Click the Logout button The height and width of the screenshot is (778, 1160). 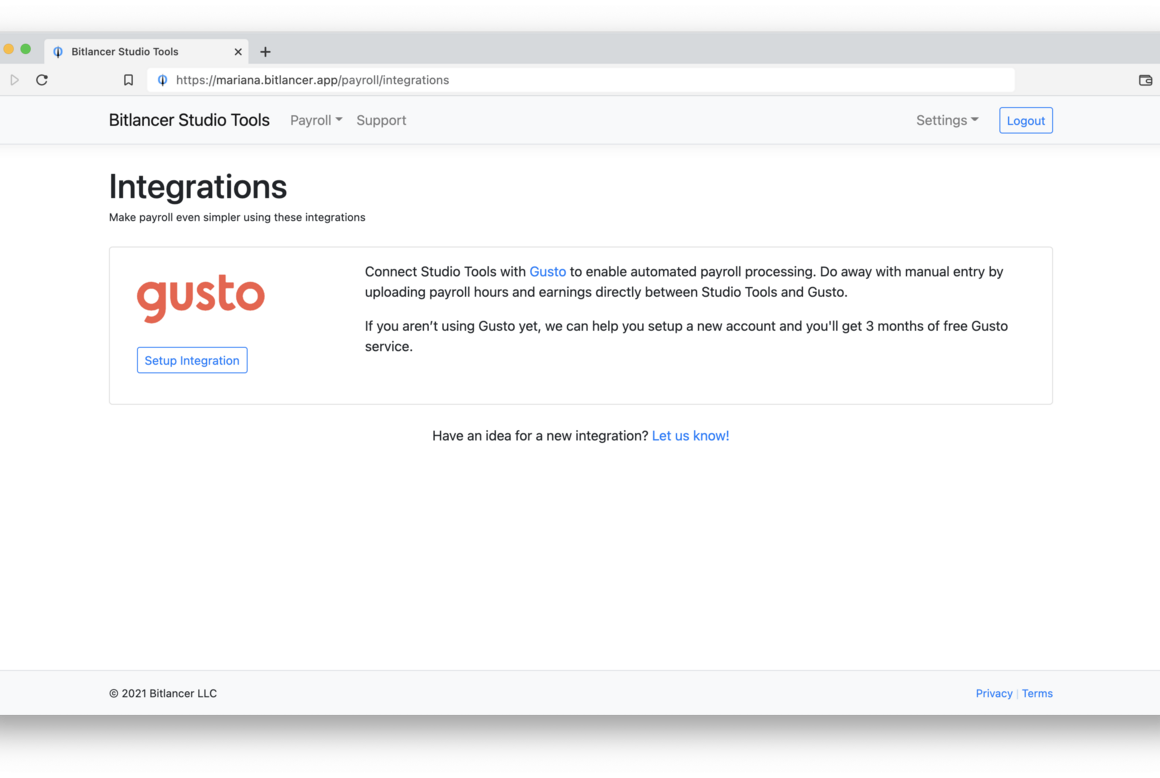tap(1025, 121)
